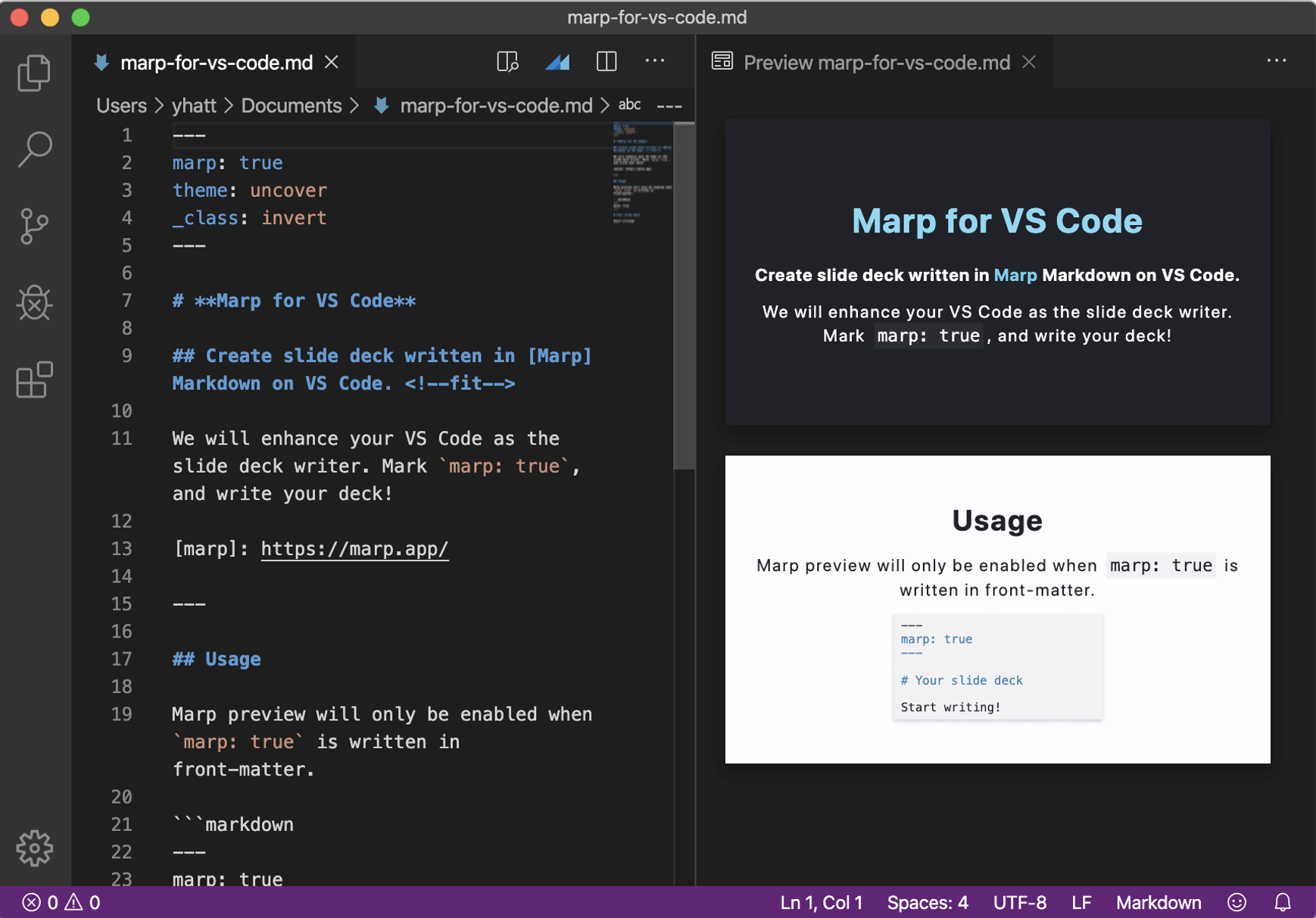This screenshot has width=1316, height=918.
Task: Open editor More Actions ellipsis menu
Action: [x=655, y=61]
